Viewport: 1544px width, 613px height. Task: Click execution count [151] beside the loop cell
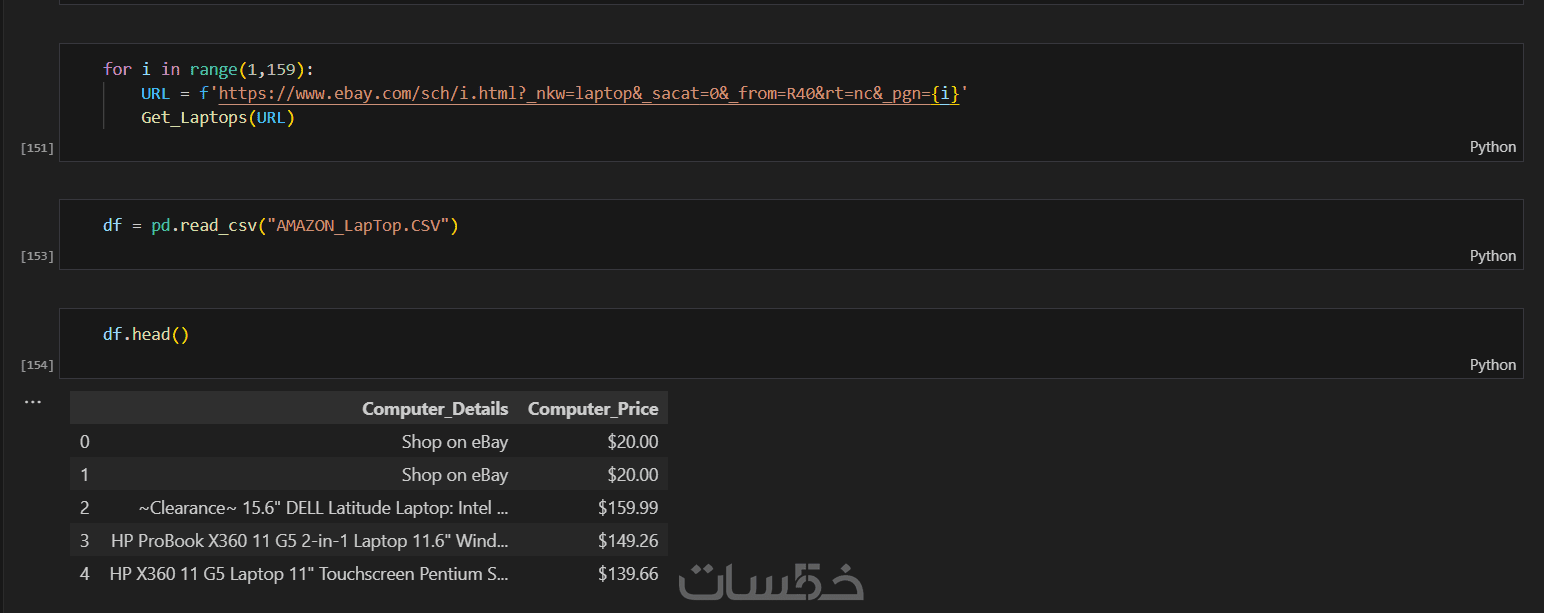coord(37,148)
